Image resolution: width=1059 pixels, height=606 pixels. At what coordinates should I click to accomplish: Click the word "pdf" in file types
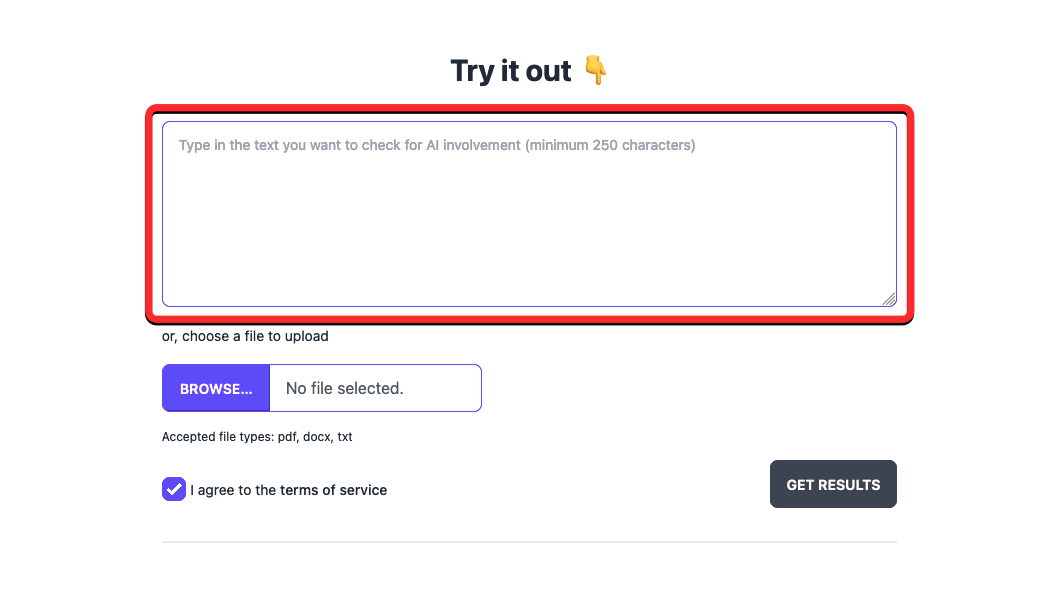tap(287, 437)
